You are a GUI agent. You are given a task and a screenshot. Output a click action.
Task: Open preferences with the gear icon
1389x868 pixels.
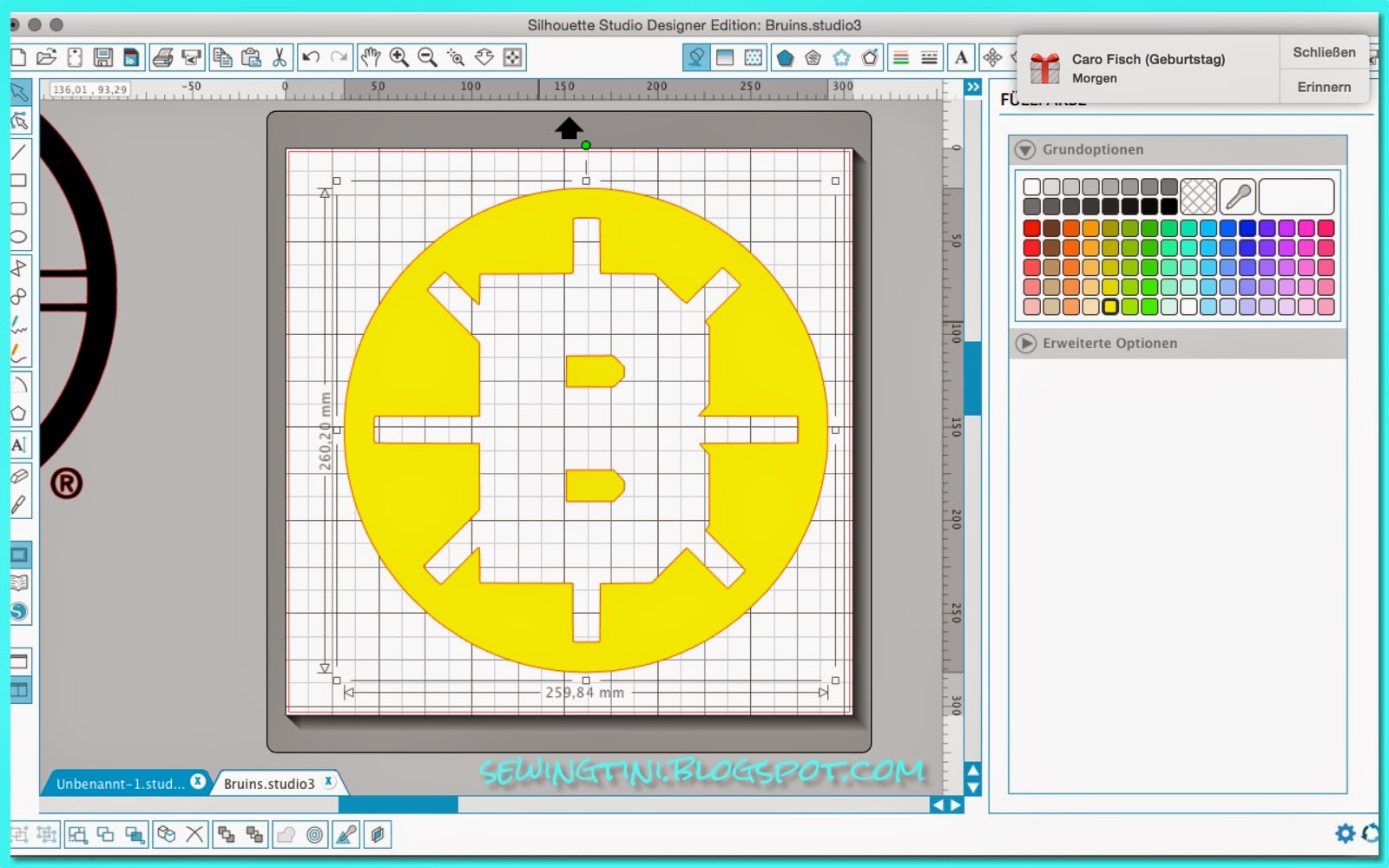(x=1345, y=834)
